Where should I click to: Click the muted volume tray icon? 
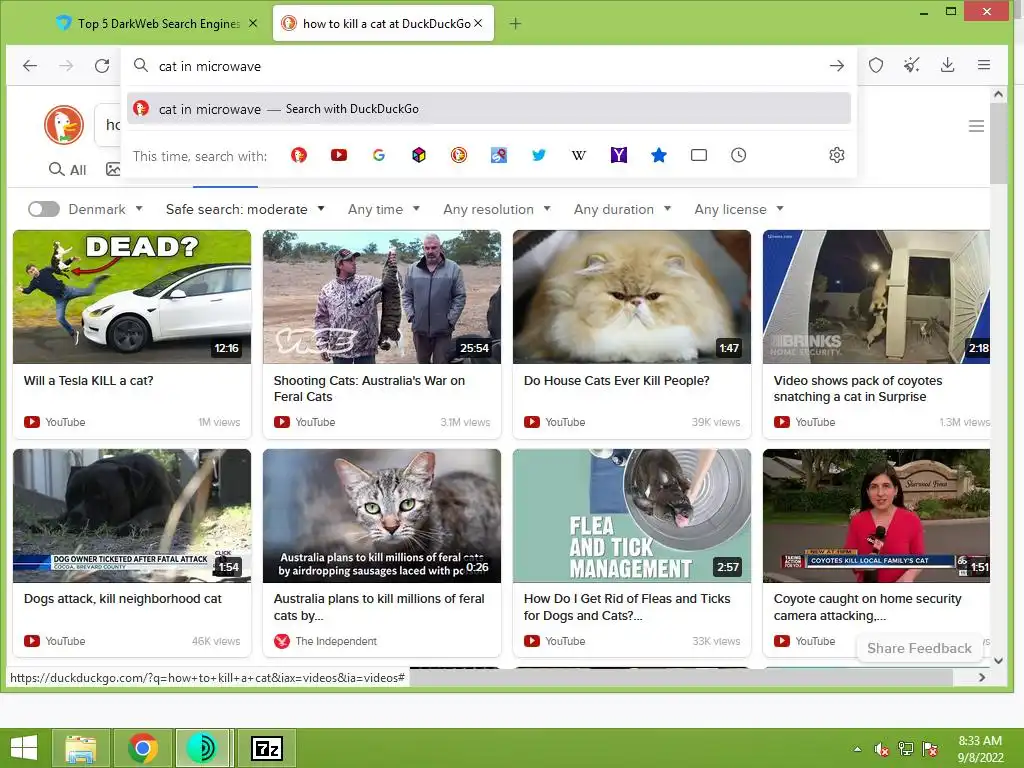coord(881,749)
